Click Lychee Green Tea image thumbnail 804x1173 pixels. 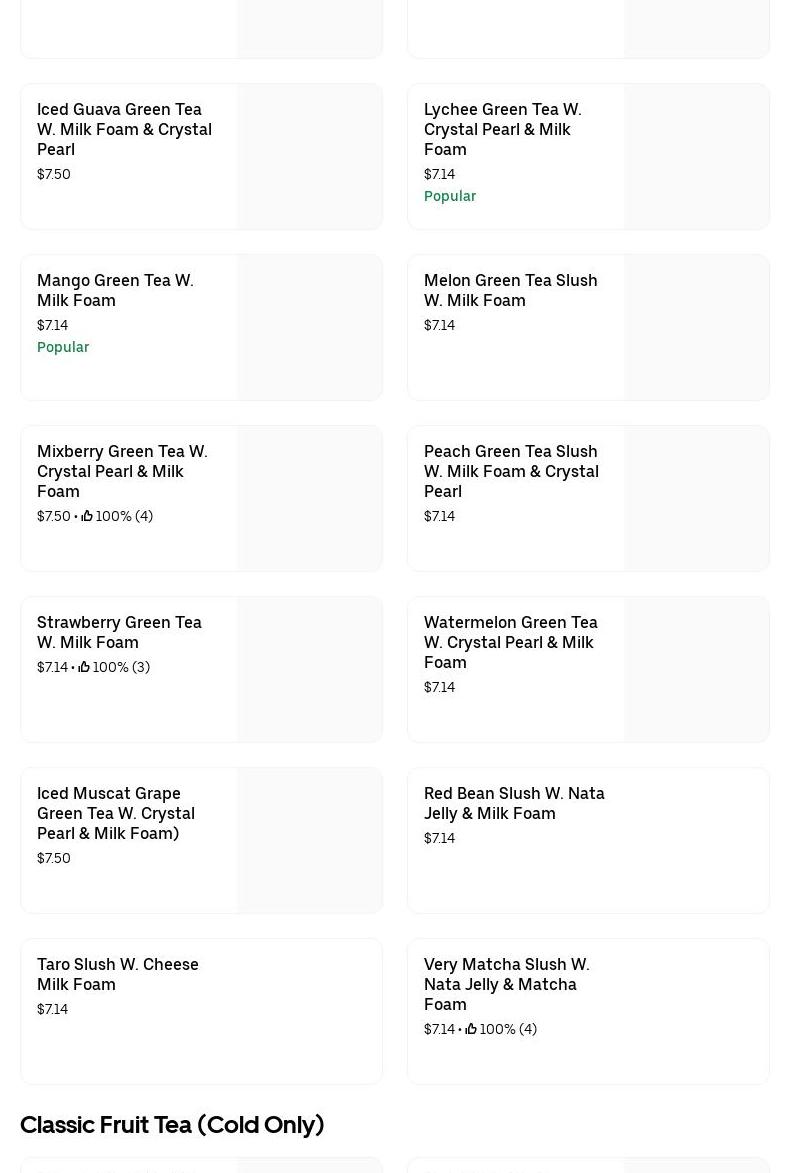[697, 157]
